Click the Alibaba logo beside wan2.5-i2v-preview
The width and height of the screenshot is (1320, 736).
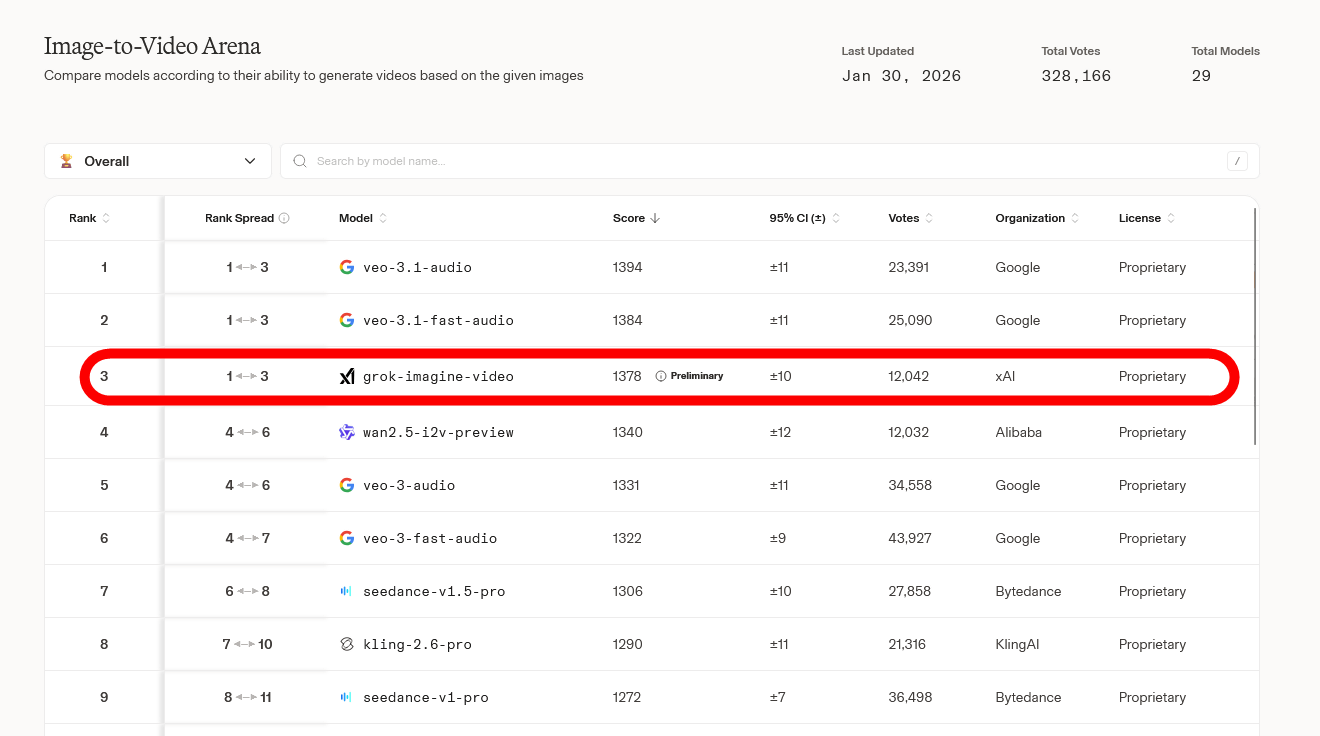347,433
